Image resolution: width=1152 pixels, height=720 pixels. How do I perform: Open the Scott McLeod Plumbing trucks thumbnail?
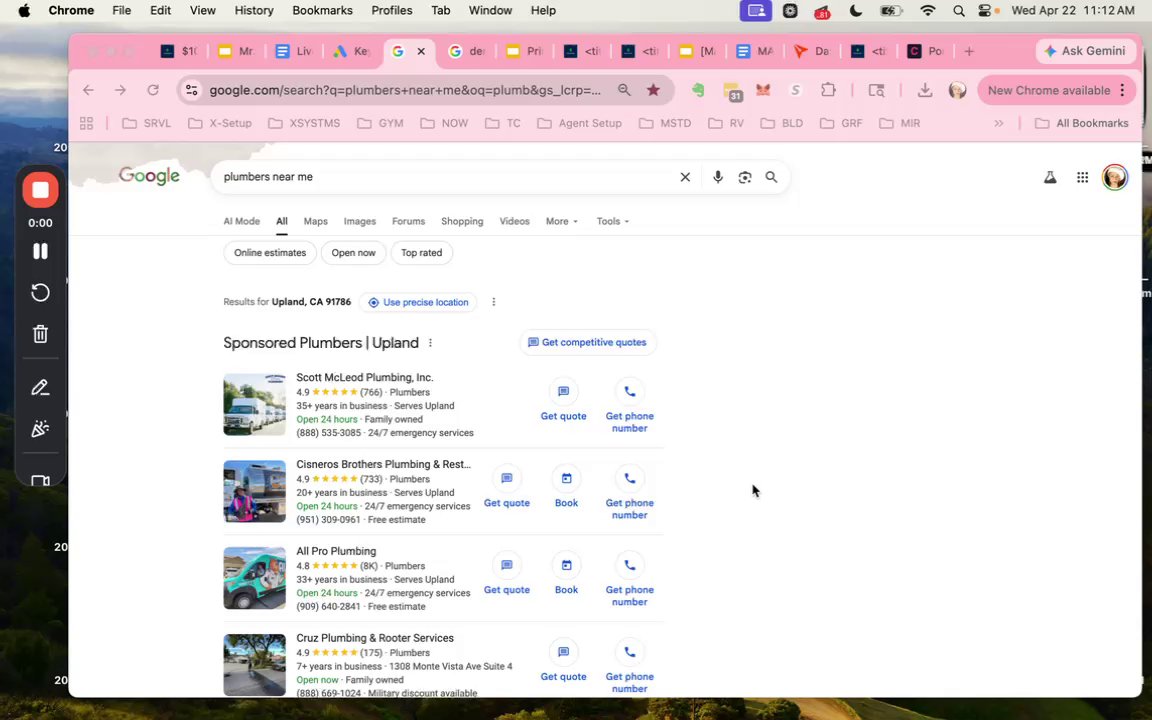(x=254, y=405)
